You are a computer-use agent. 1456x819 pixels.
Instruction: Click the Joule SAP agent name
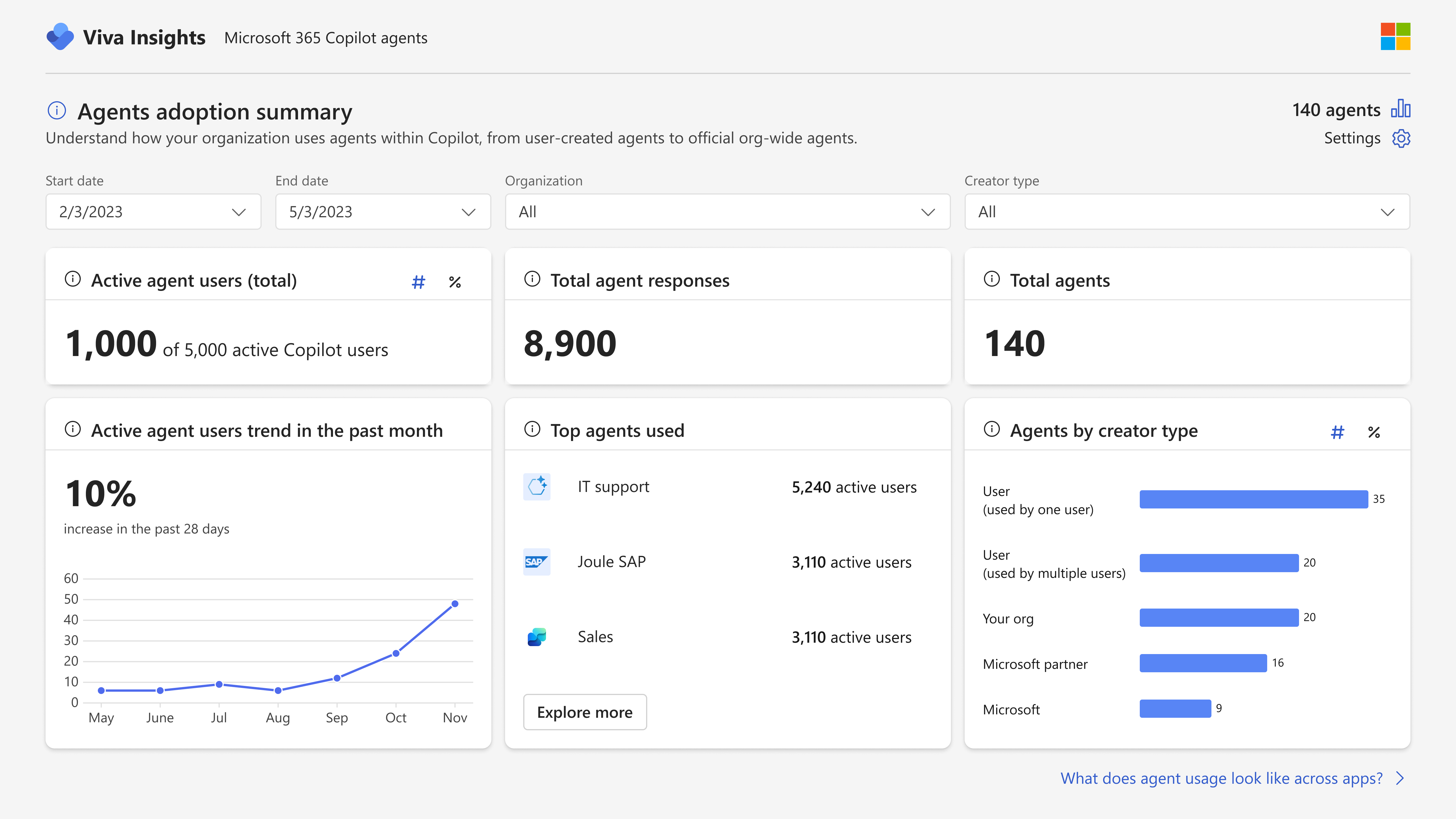(612, 562)
